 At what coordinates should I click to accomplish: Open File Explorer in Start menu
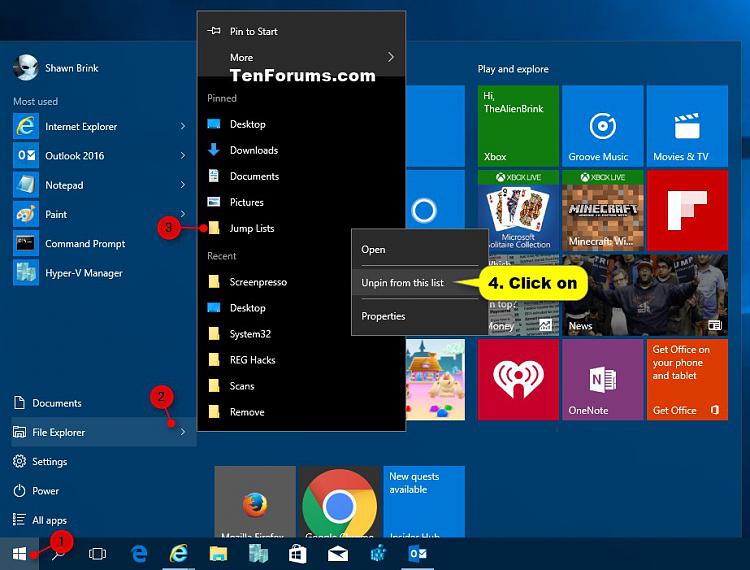pos(103,432)
